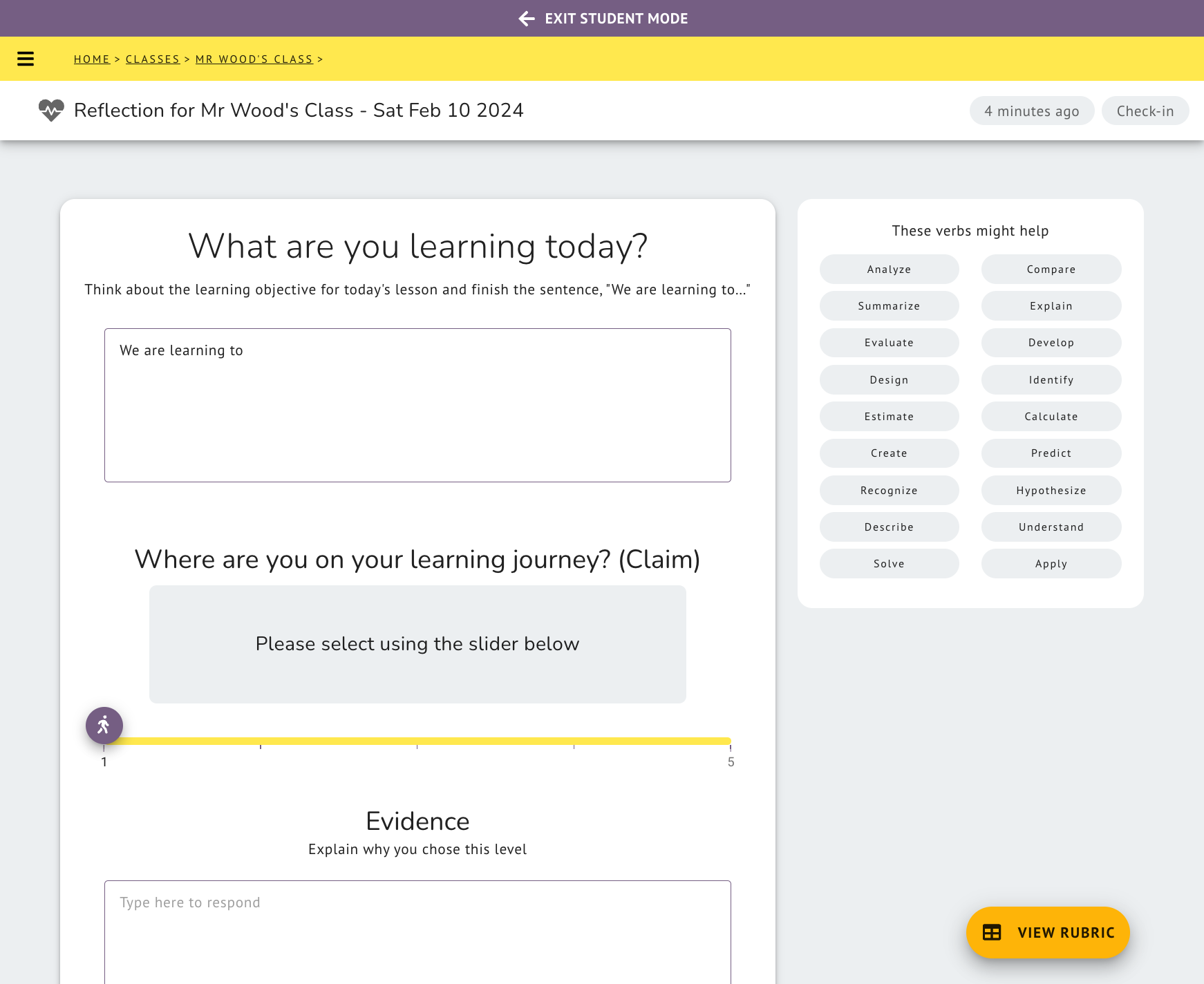
Task: Go to the HOME breadcrumb link
Action: pyautogui.click(x=92, y=59)
